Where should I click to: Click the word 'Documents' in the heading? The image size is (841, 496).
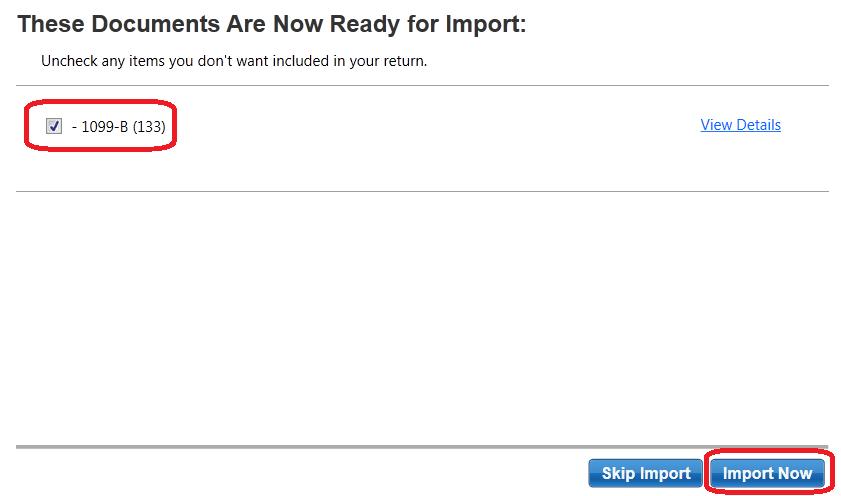coord(156,24)
